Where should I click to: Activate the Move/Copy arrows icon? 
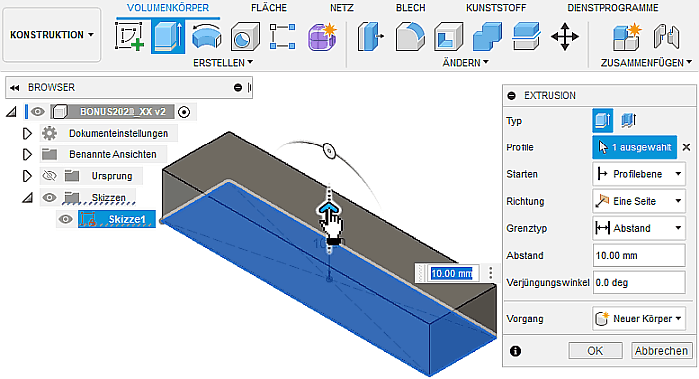tap(565, 37)
